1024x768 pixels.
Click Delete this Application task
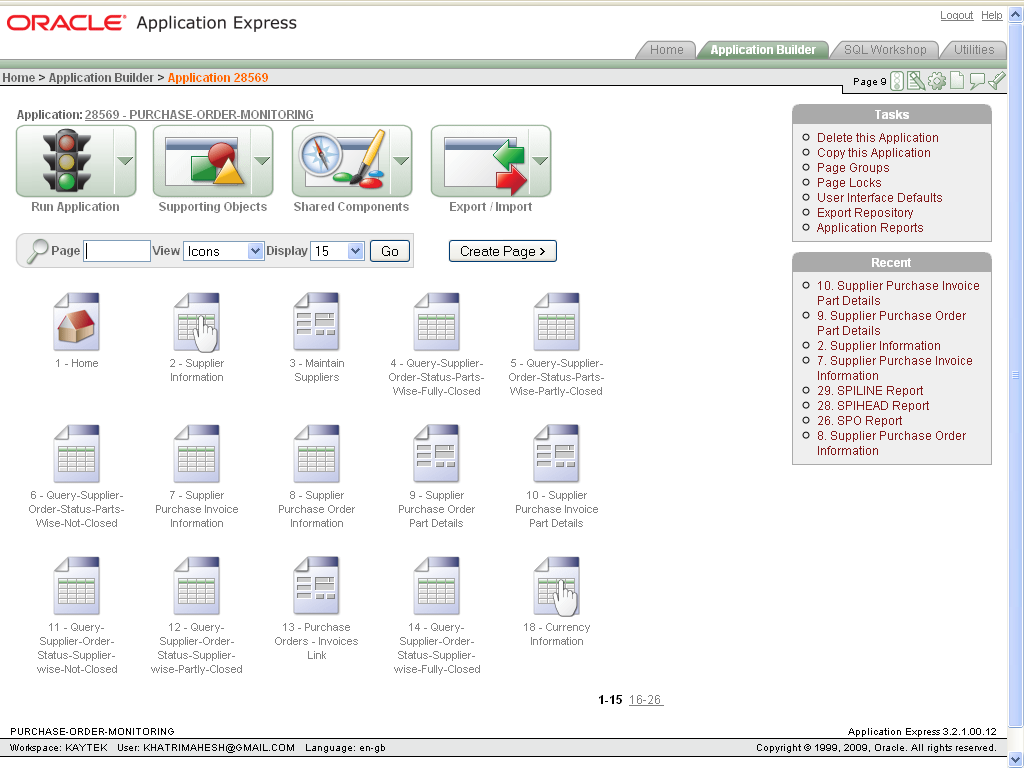(877, 137)
